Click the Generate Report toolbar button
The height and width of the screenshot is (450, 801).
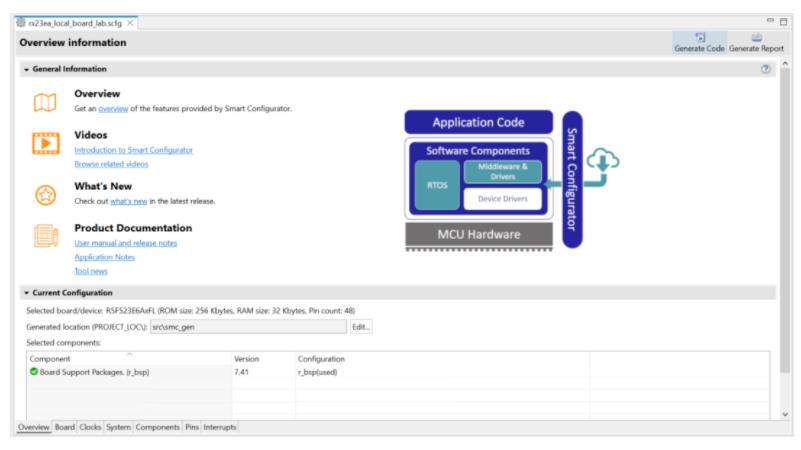point(756,43)
